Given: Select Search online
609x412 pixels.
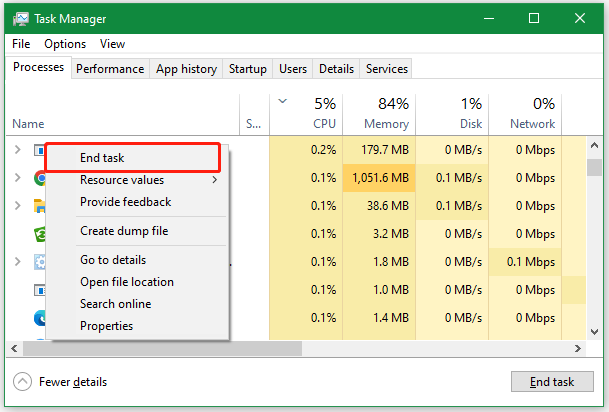Looking at the screenshot, I should click(x=137, y=304).
